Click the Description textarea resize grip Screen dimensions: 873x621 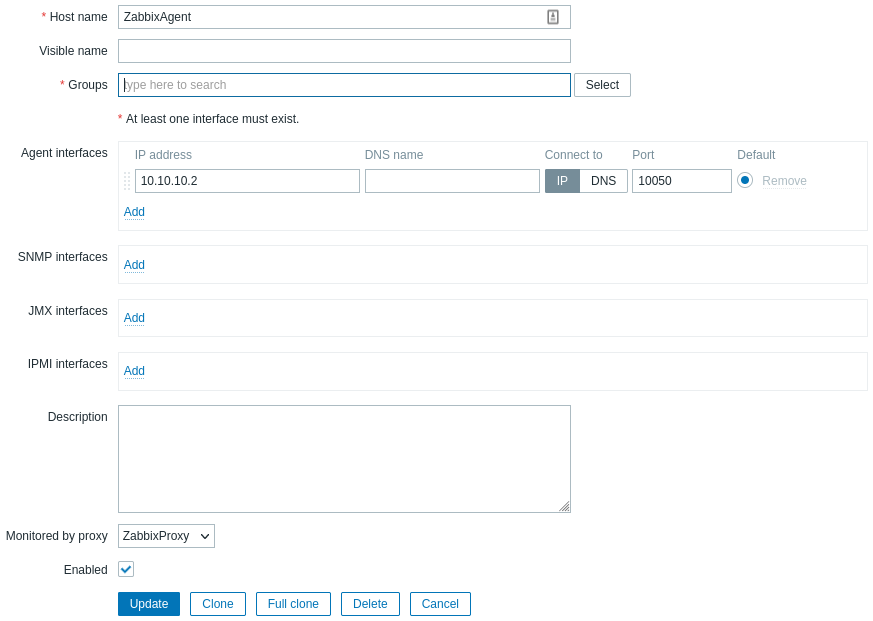(x=564, y=507)
